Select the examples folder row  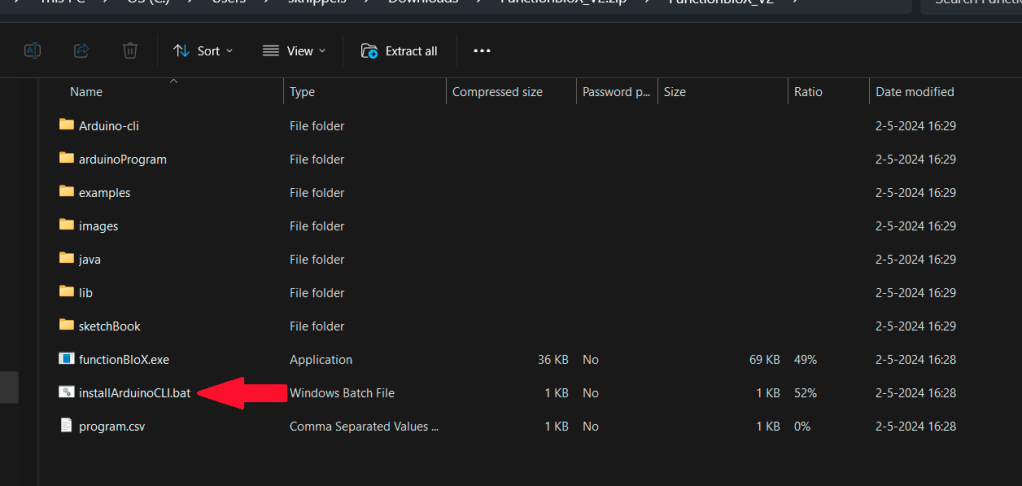[104, 193]
